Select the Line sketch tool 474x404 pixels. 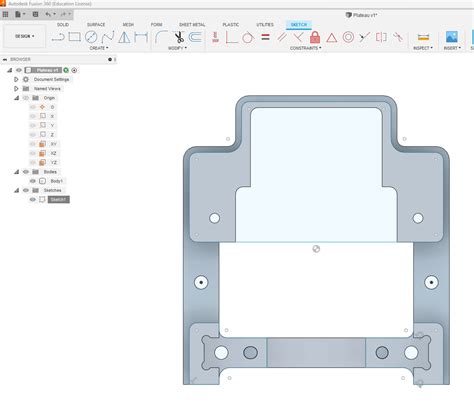pos(58,37)
